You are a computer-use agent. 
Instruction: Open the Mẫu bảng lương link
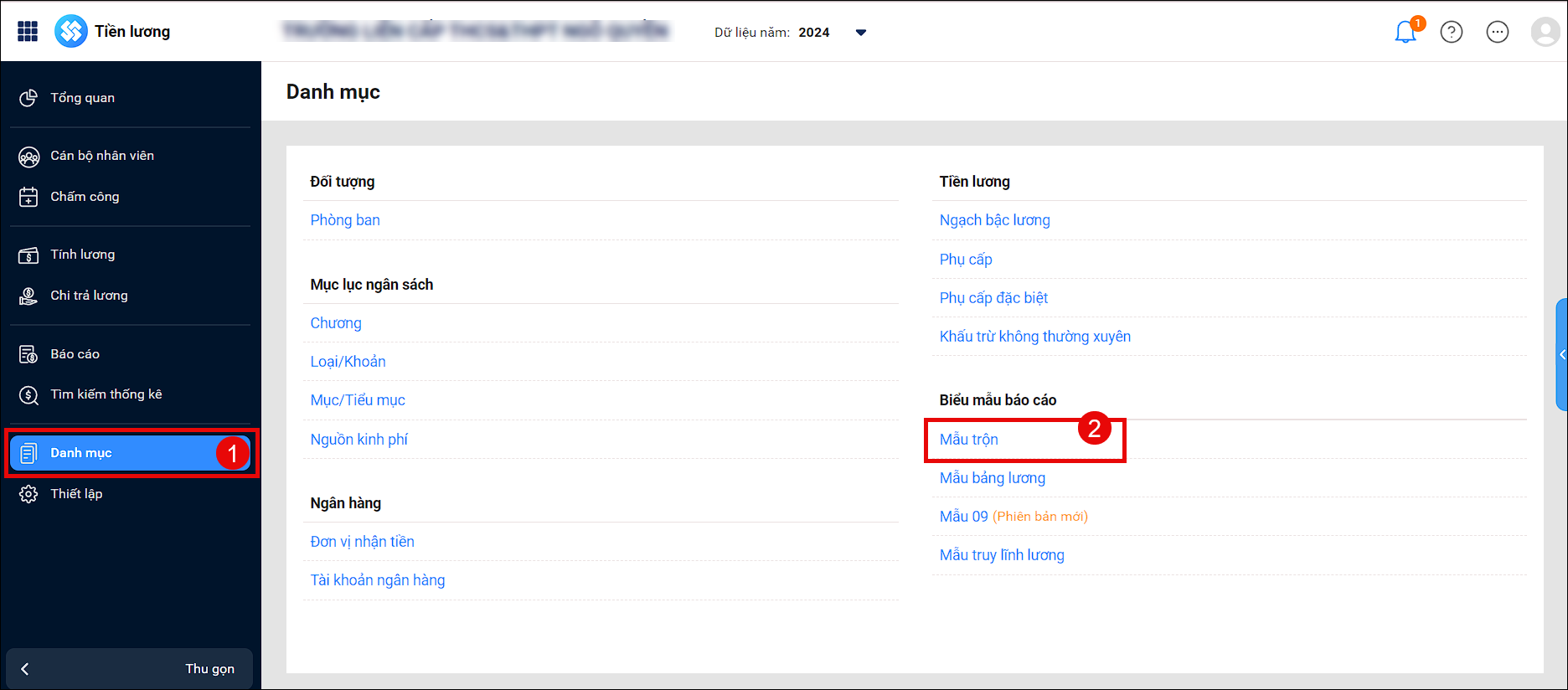[992, 478]
